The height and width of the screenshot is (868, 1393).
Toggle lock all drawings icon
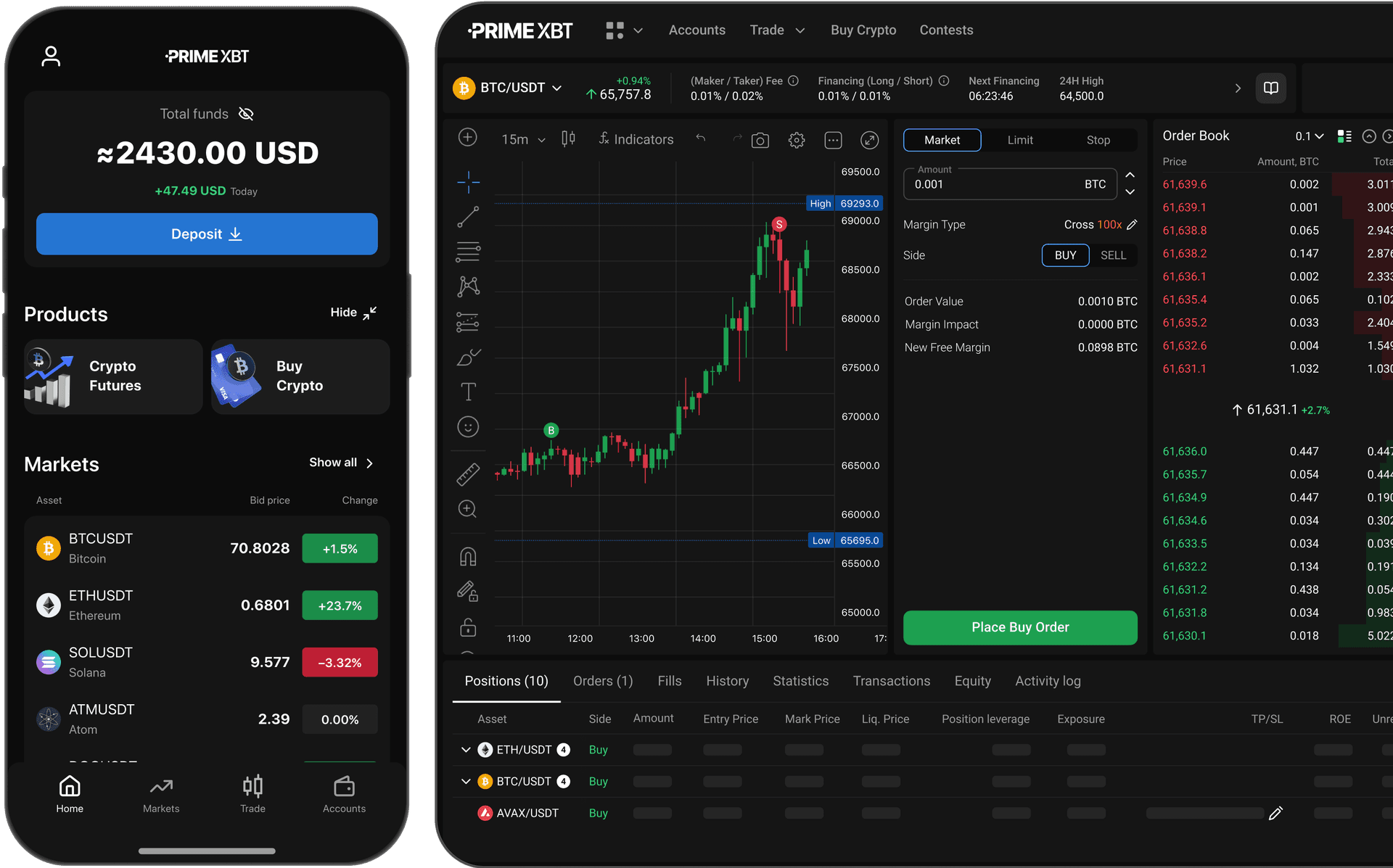pos(468,627)
